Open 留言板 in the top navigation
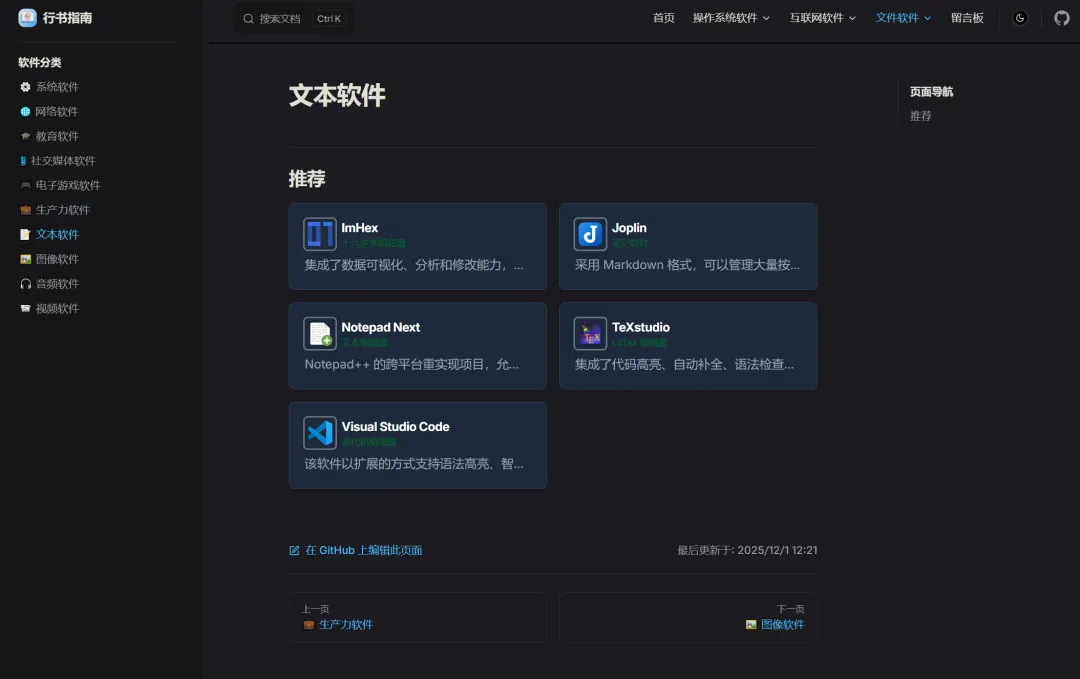This screenshot has height=679, width=1080. [x=967, y=18]
